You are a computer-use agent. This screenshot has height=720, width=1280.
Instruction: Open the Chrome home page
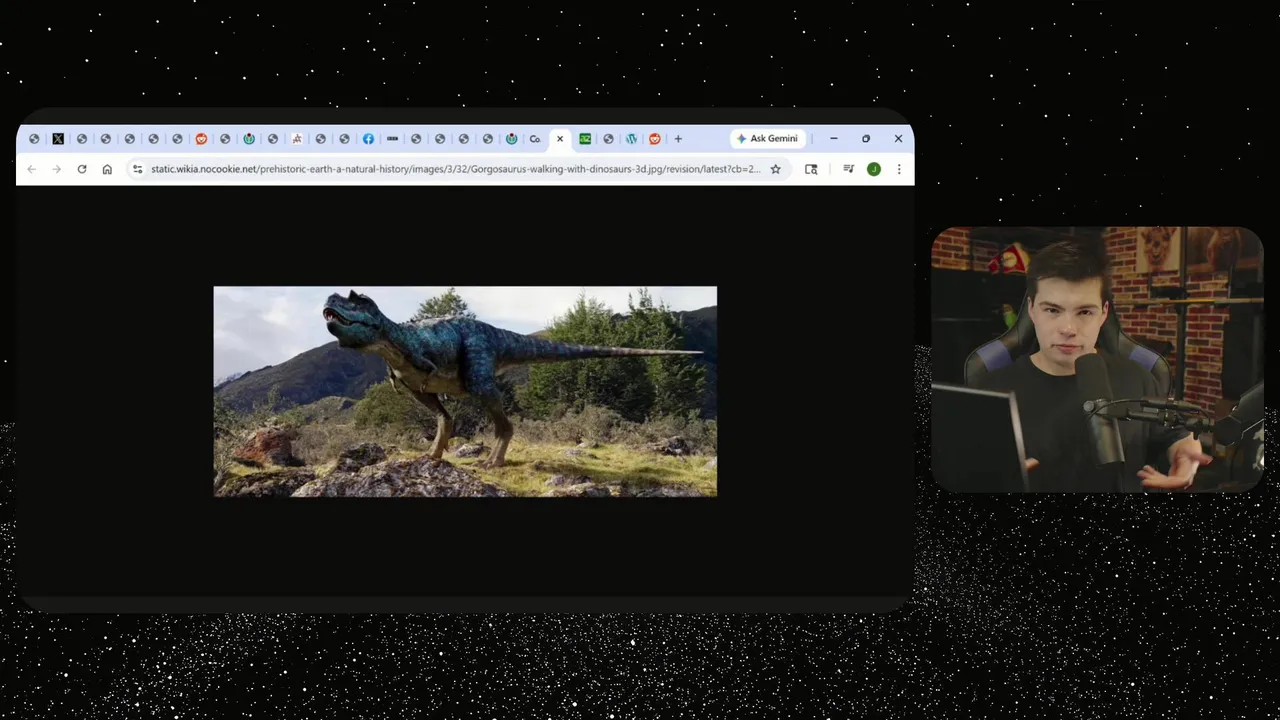click(107, 169)
